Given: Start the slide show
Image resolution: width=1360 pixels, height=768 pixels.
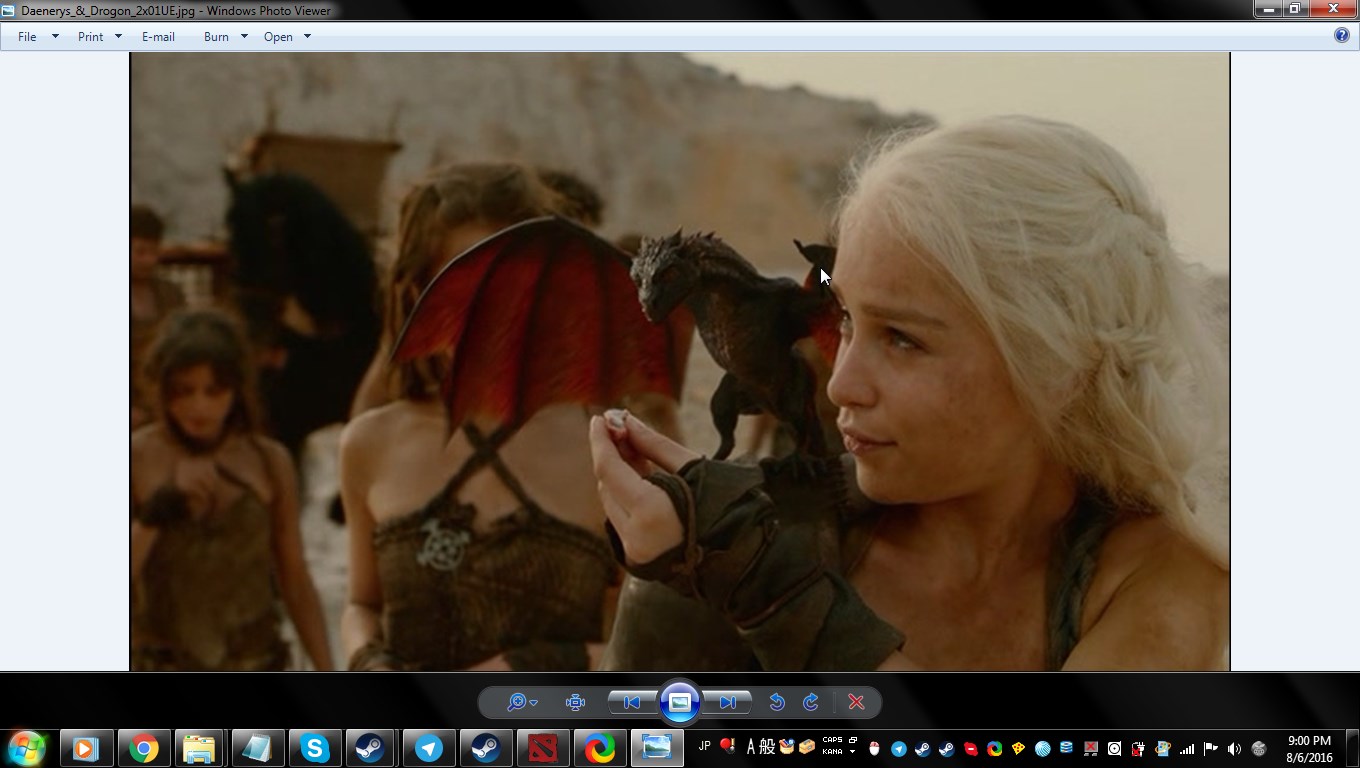Looking at the screenshot, I should tap(679, 702).
